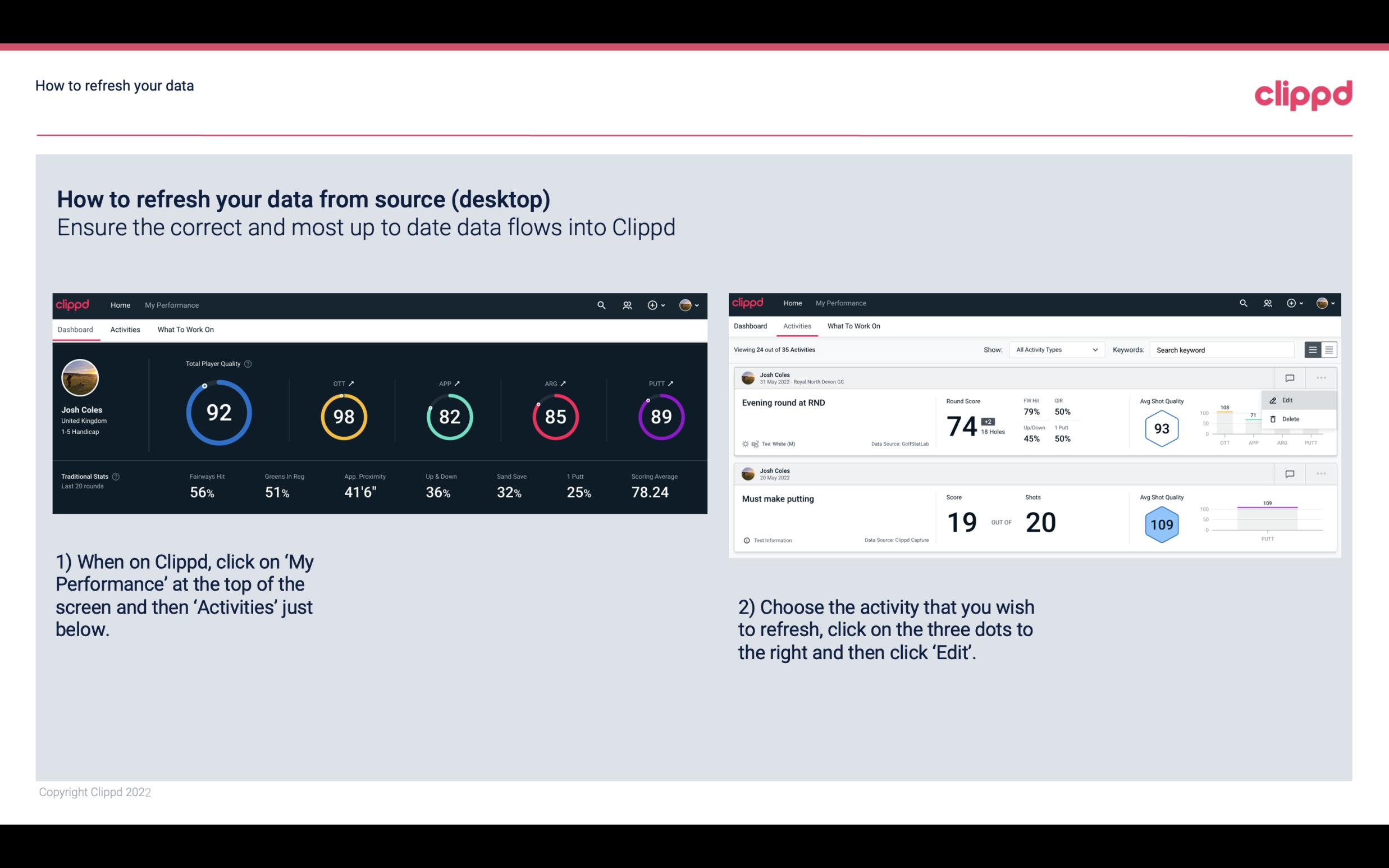Click the grid view icon in Activities
The width and height of the screenshot is (1389, 868).
1328,350
